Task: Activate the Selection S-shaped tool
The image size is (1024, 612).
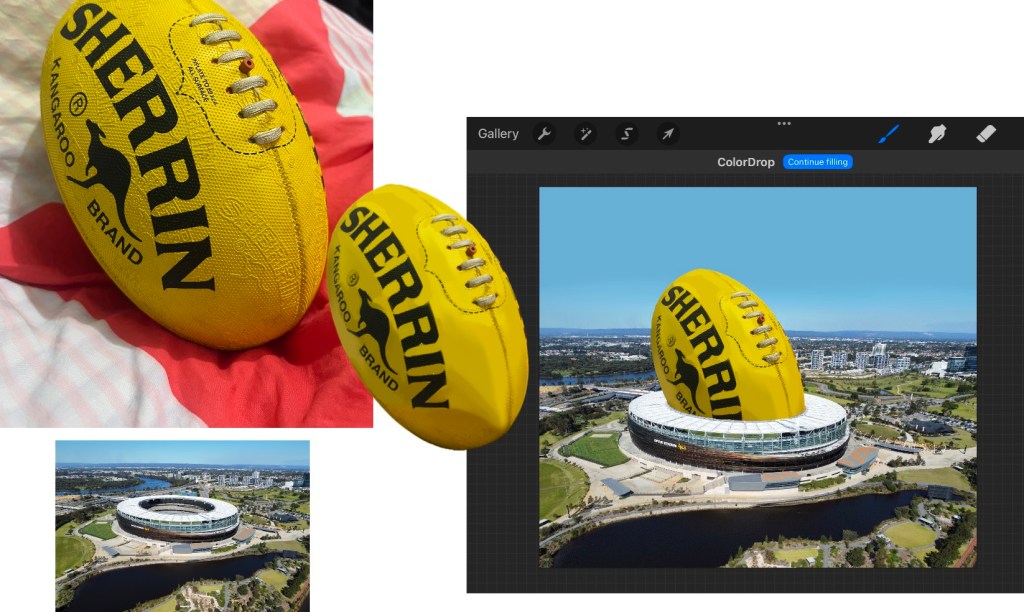Action: 628,134
